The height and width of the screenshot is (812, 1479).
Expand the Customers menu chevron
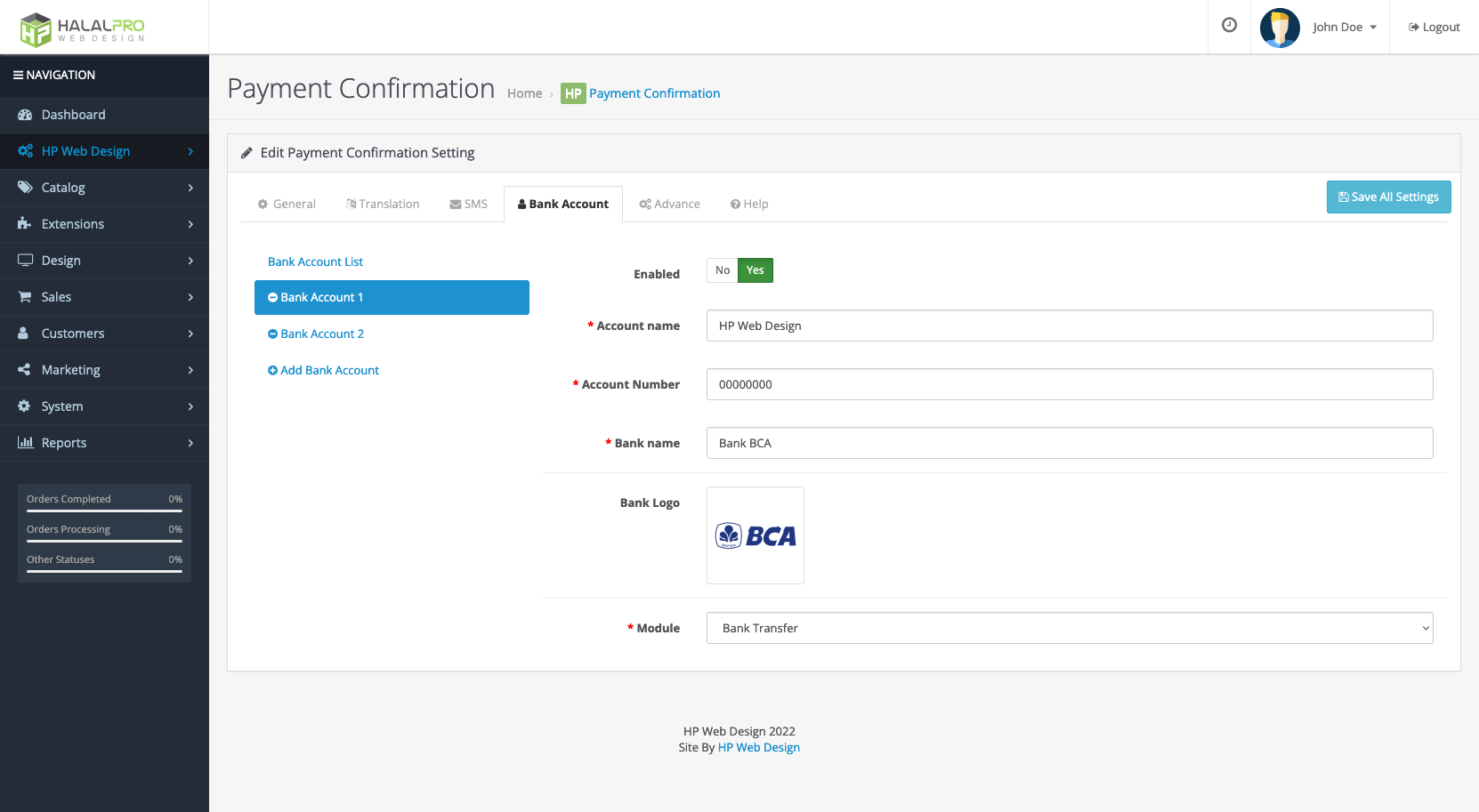coord(190,334)
